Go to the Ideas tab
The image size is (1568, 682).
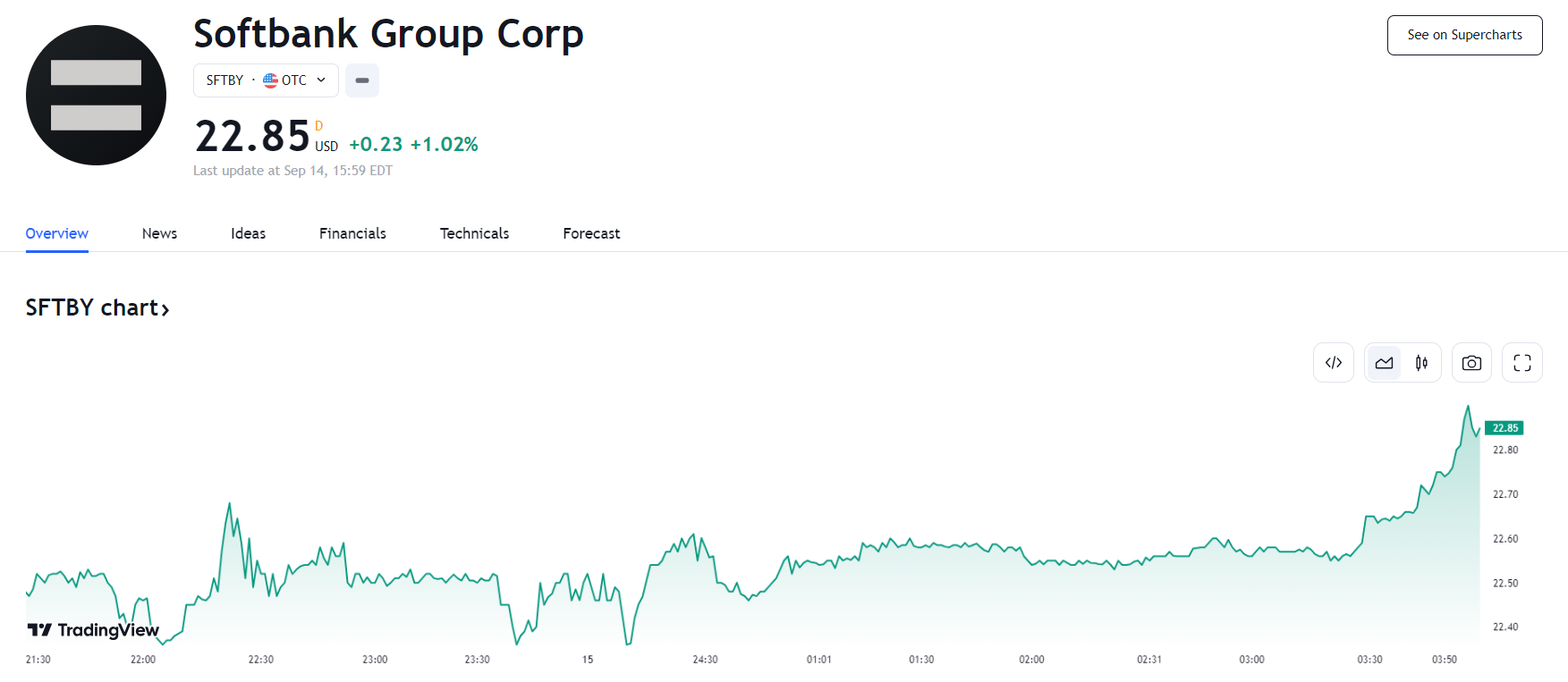tap(248, 233)
